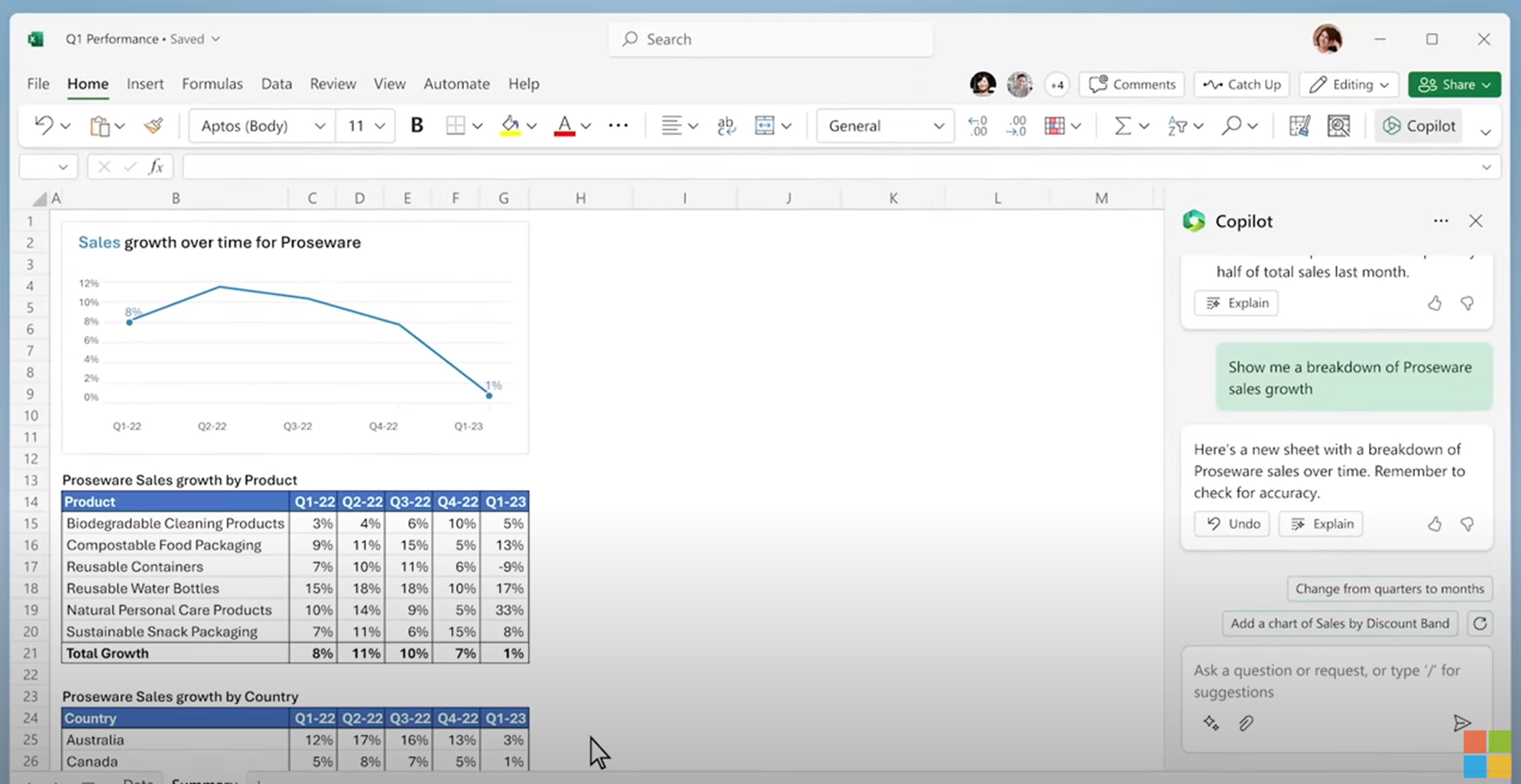
Task: Open the Excel app icon
Action: 35,39
